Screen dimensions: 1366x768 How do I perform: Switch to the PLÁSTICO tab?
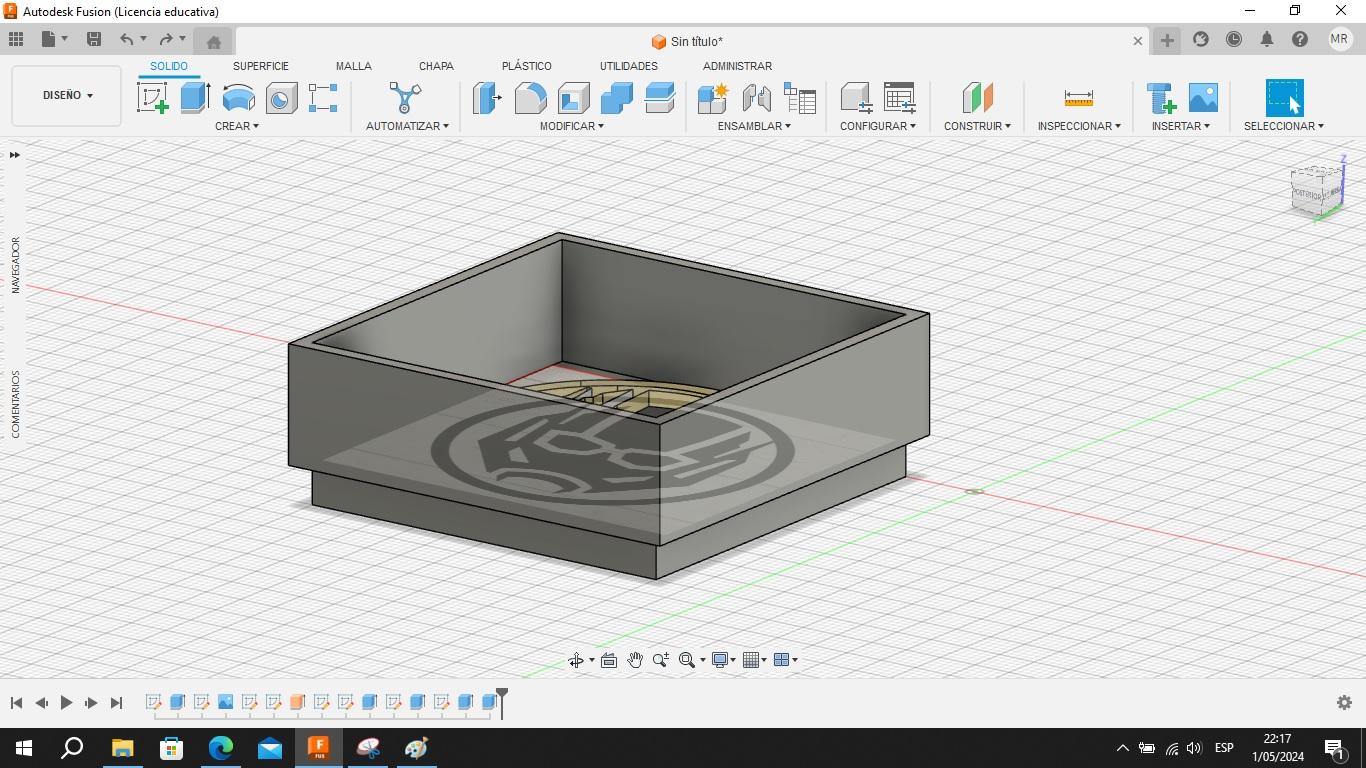pos(527,66)
